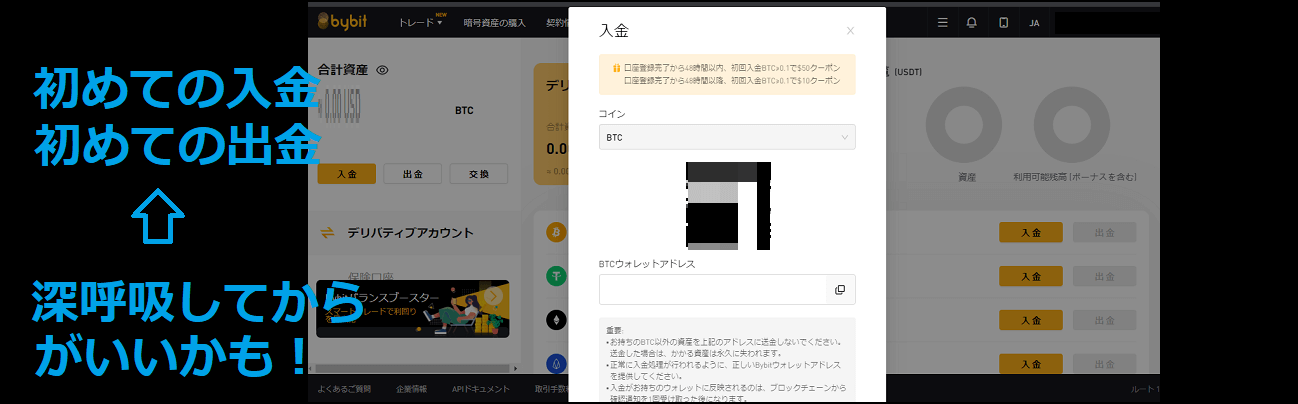The width and height of the screenshot is (1298, 404).
Task: Open the notification bell icon
Action: click(x=971, y=23)
